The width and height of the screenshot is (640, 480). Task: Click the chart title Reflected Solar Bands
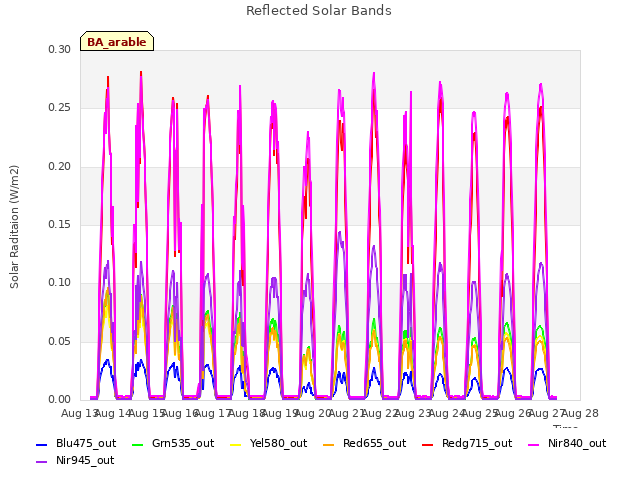pos(319,10)
